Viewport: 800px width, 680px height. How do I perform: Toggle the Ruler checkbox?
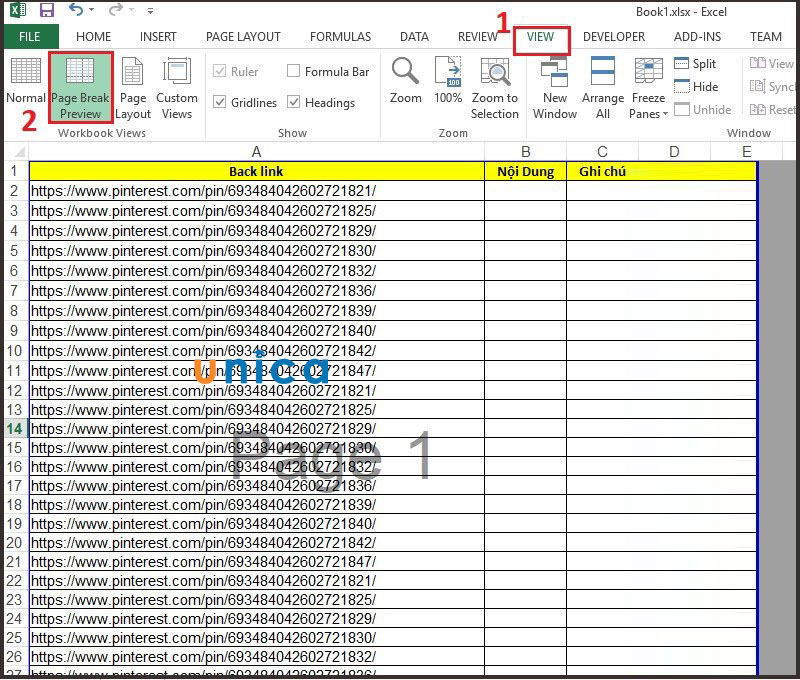click(219, 71)
